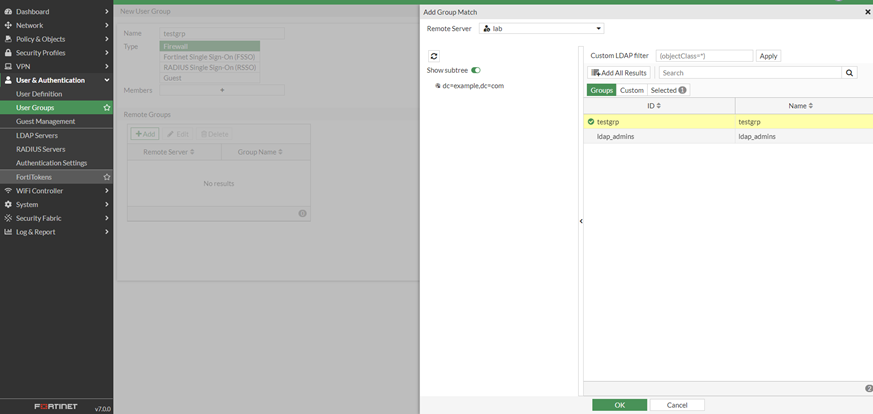
Task: Click the ldap_admins cell in the Name column
Action: coord(804,136)
